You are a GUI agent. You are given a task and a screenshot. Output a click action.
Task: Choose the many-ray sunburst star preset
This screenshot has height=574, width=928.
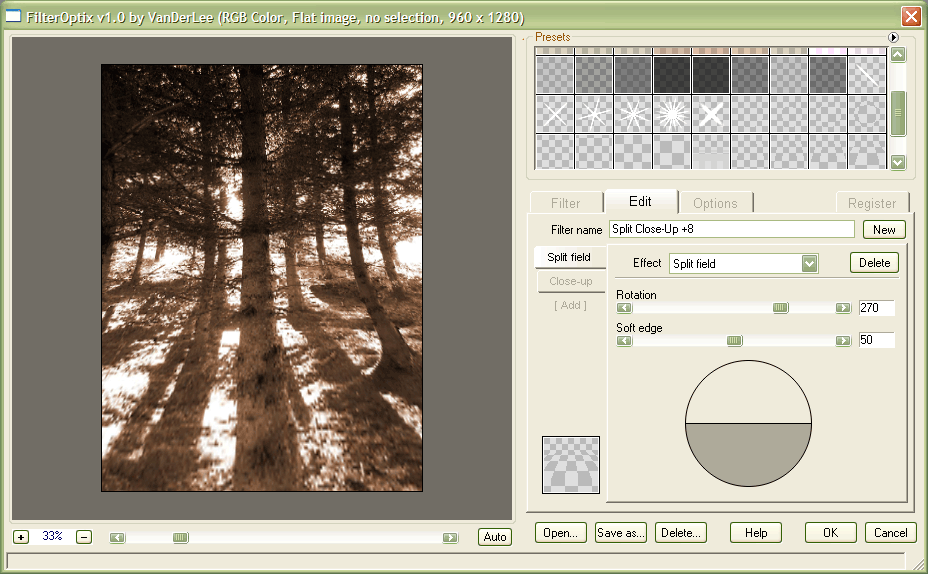pyautogui.click(x=672, y=114)
